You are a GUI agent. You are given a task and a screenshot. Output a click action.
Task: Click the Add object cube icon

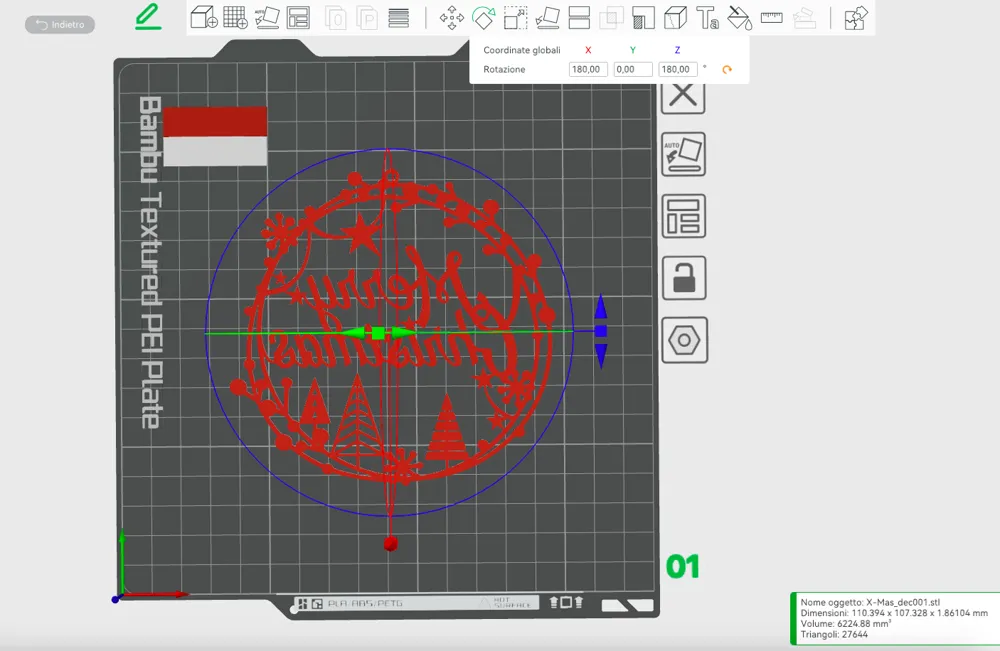pos(203,17)
